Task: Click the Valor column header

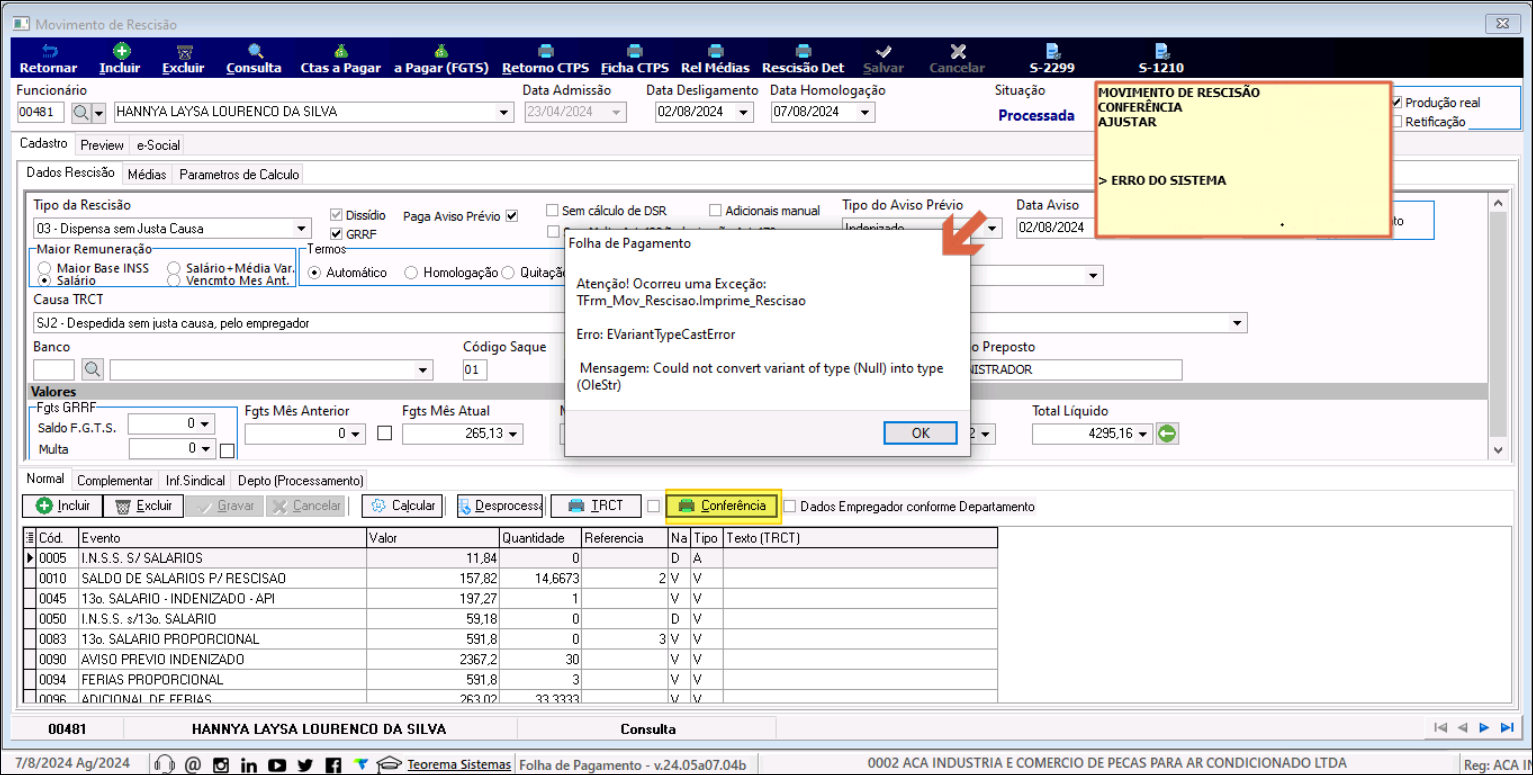Action: click(x=433, y=538)
